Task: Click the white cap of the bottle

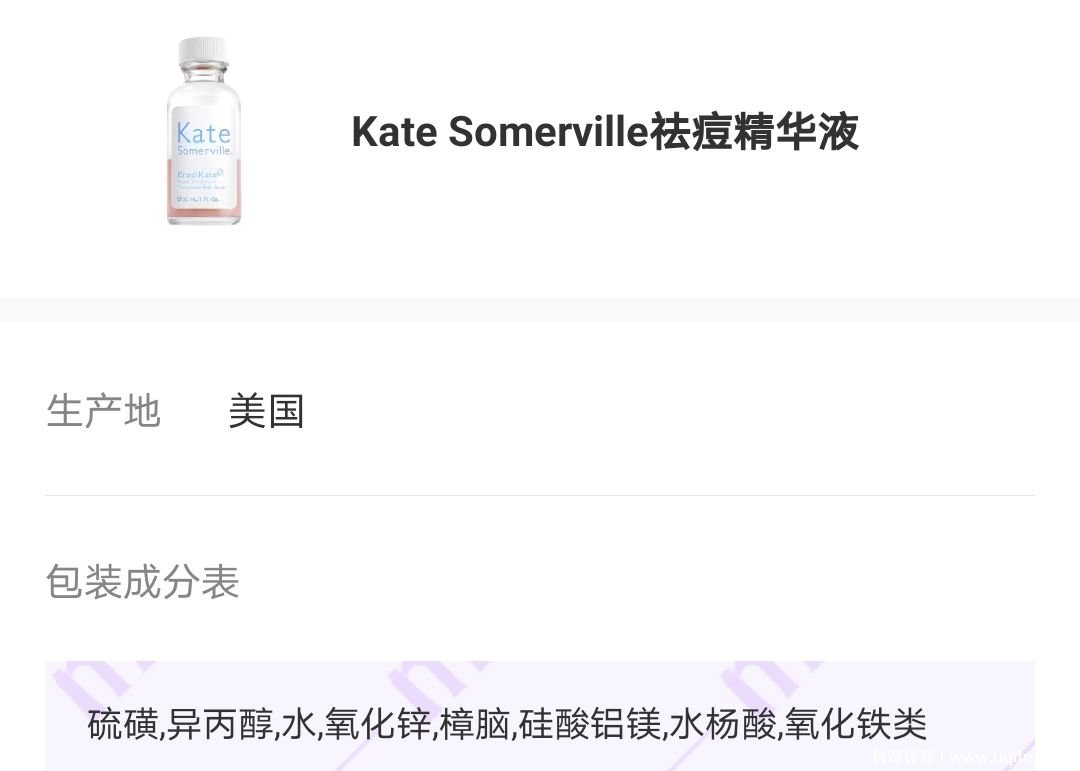Action: [x=203, y=52]
